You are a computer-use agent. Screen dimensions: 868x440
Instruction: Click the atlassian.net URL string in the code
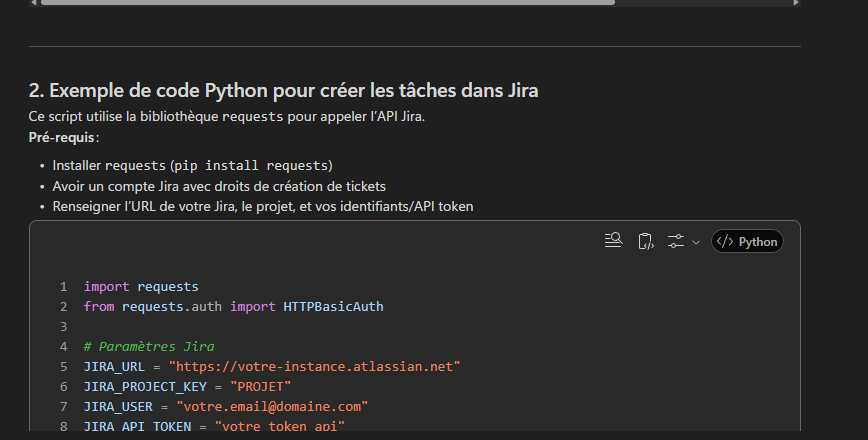[x=314, y=367]
